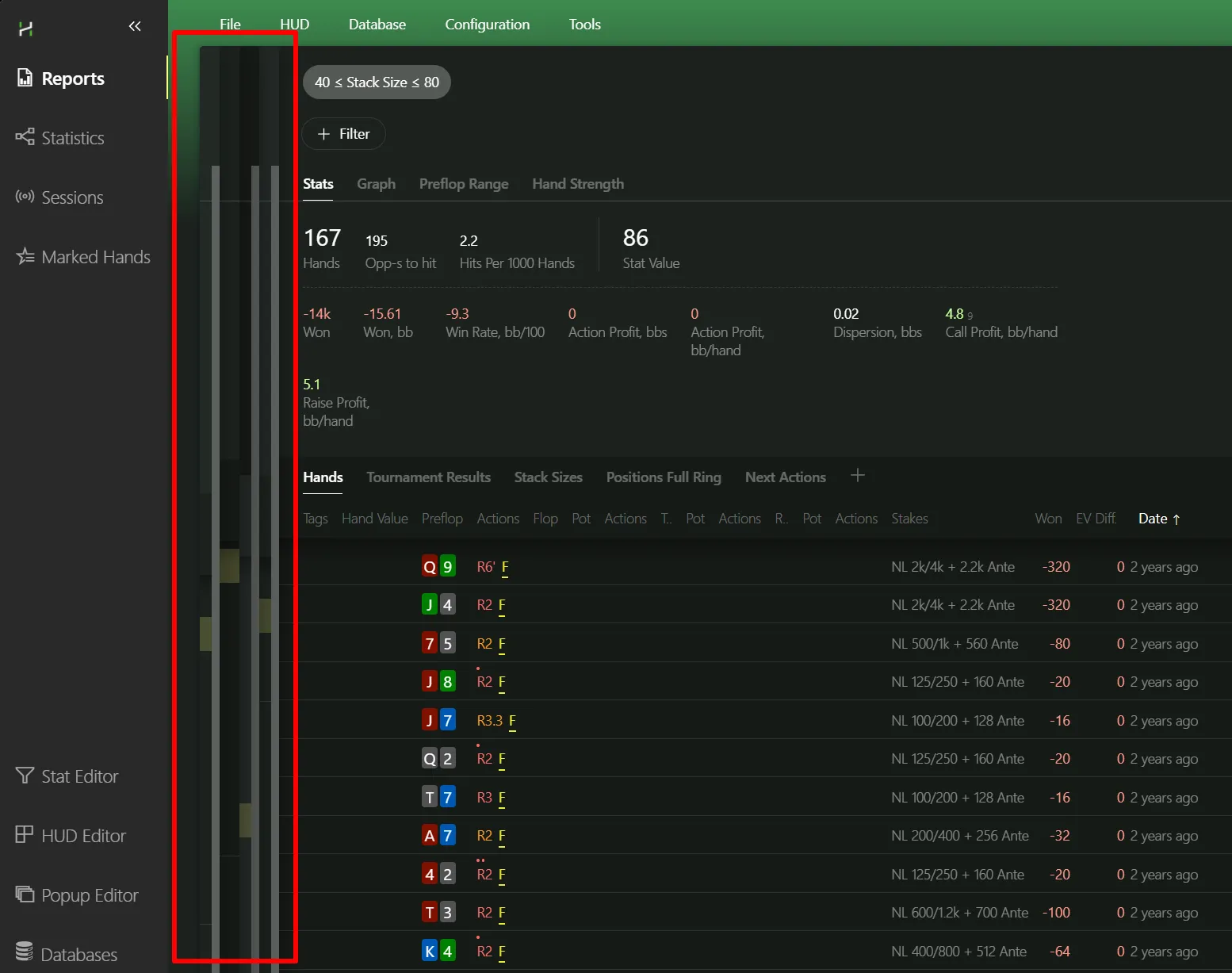Open the Configuration menu

tap(487, 25)
